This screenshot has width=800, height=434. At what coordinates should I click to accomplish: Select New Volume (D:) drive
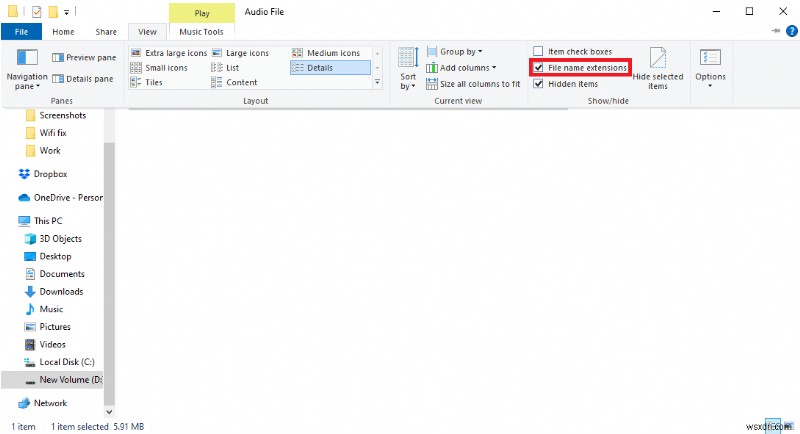click(52, 380)
